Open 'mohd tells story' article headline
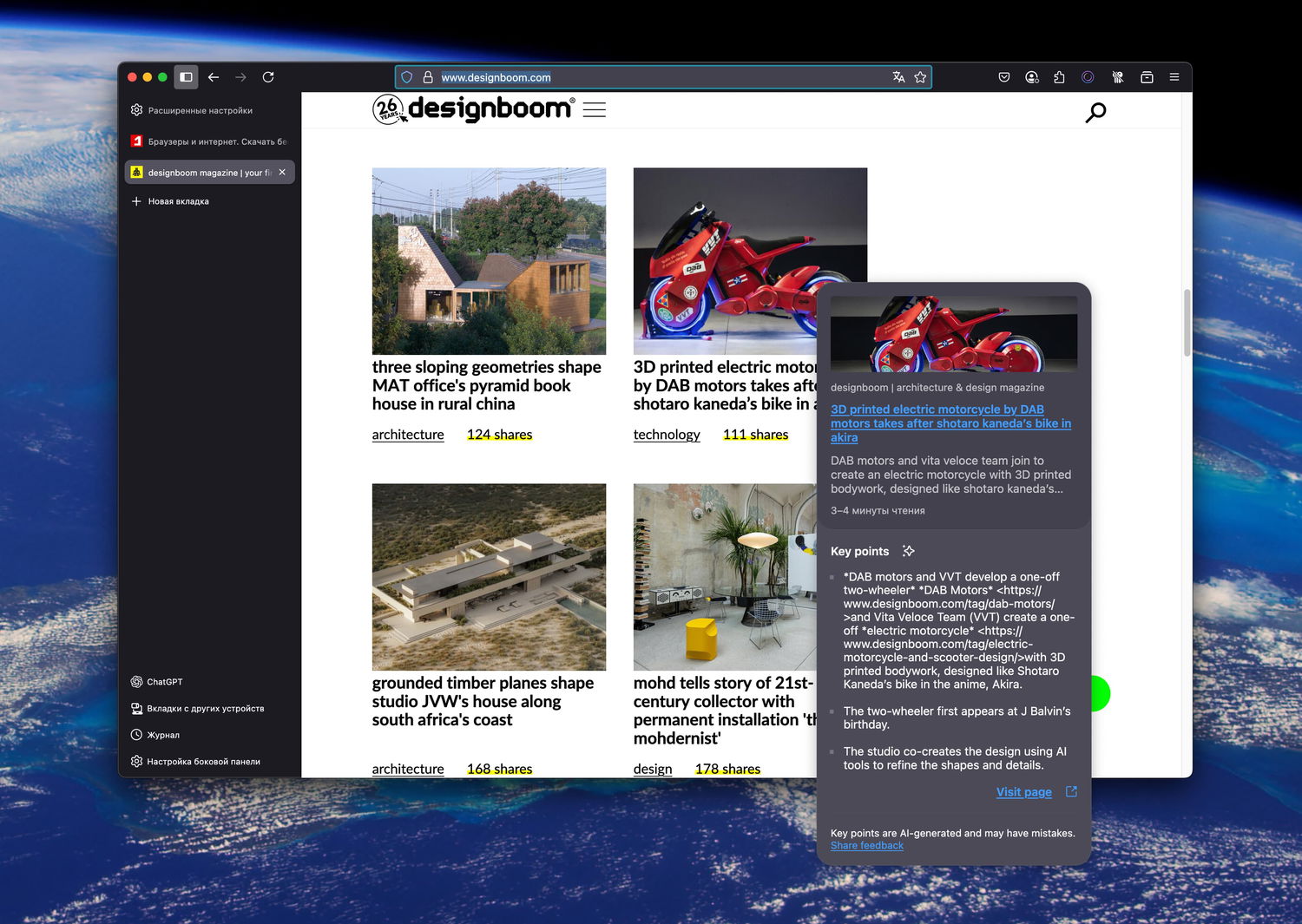 725,711
